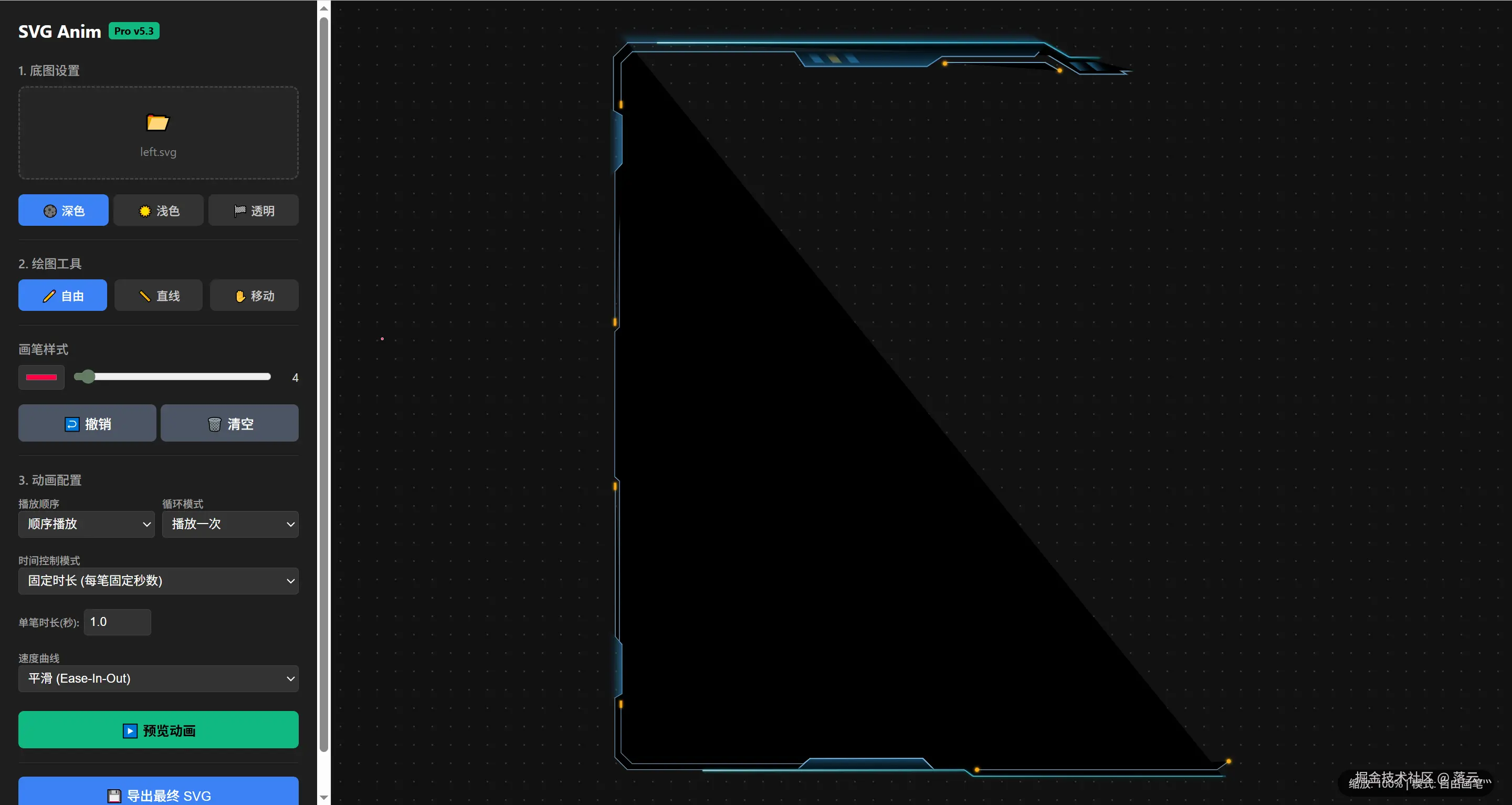Open the red brush color swatch
This screenshot has width=1512, height=805.
[x=41, y=377]
